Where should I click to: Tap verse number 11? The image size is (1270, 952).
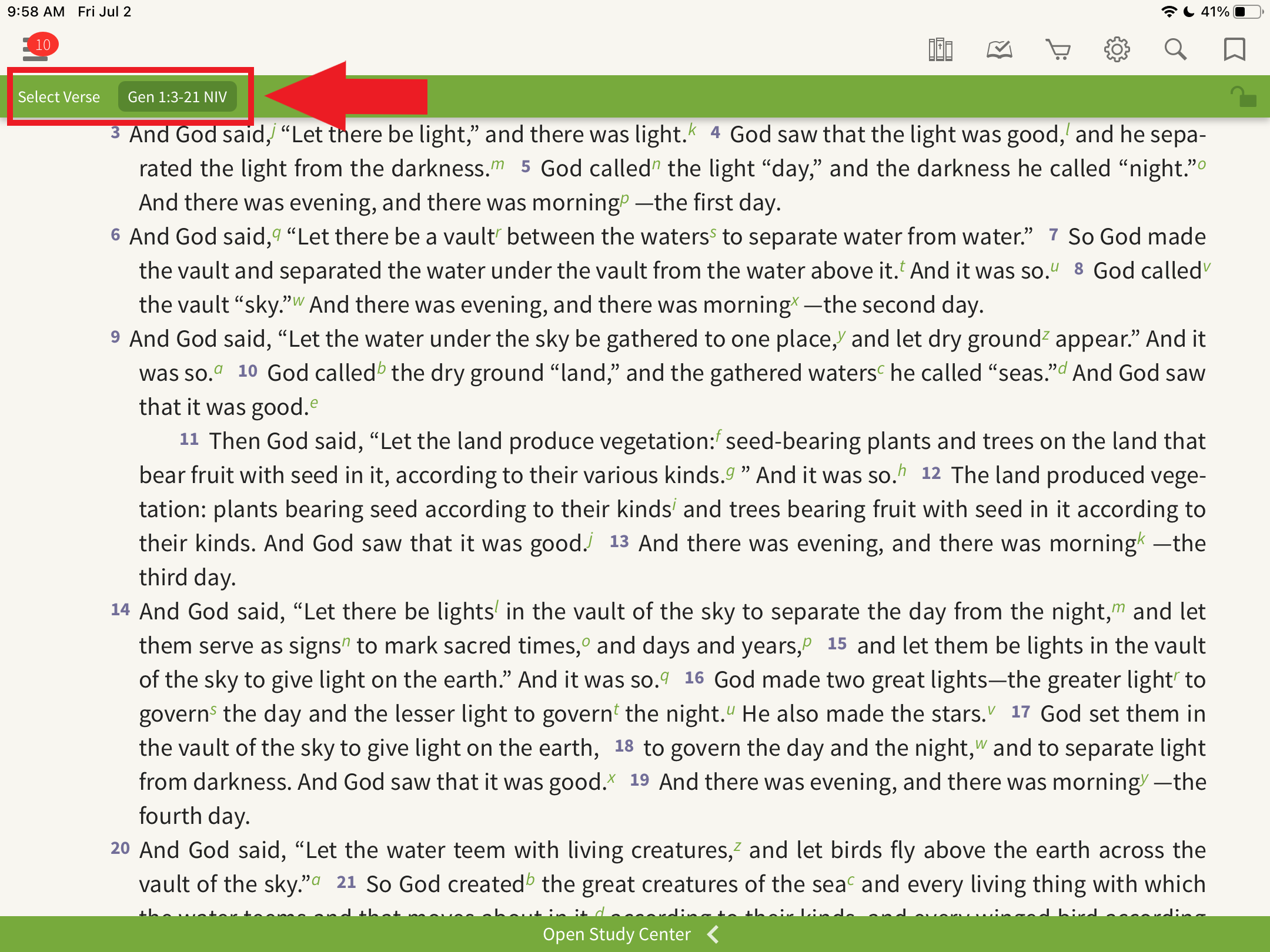pyautogui.click(x=189, y=440)
